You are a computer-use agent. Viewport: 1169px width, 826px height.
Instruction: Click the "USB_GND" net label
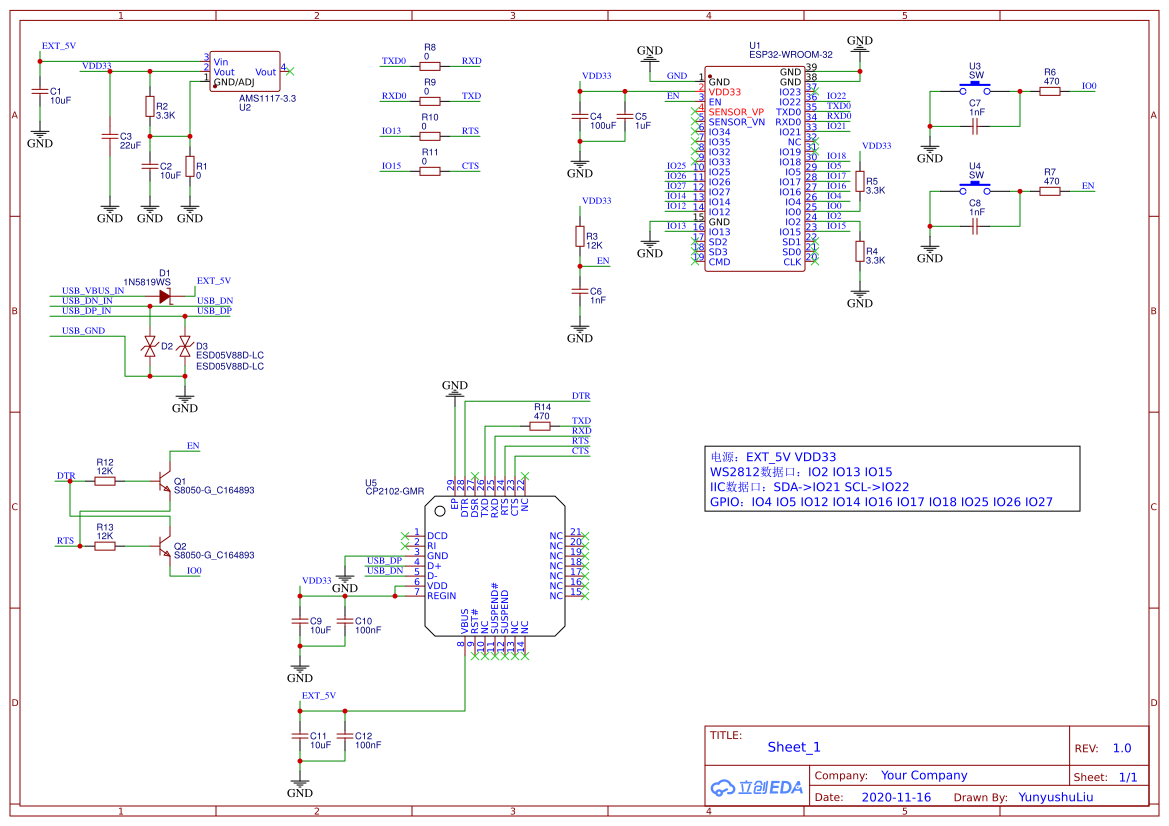pos(84,330)
